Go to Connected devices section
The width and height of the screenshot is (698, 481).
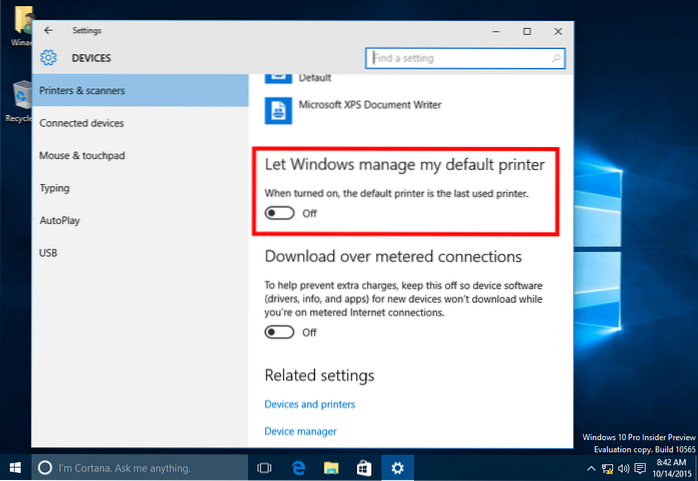(x=82, y=123)
